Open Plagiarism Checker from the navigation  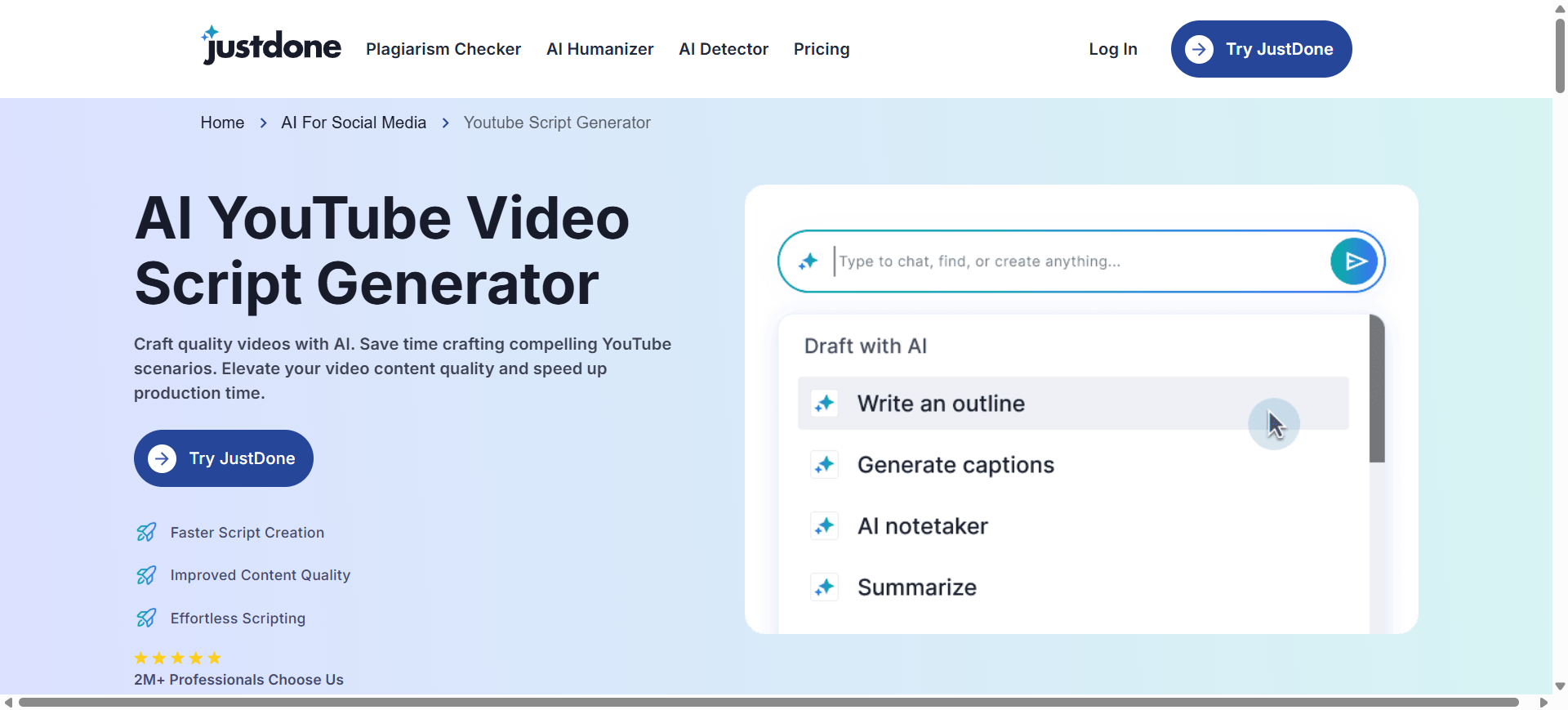tap(443, 49)
